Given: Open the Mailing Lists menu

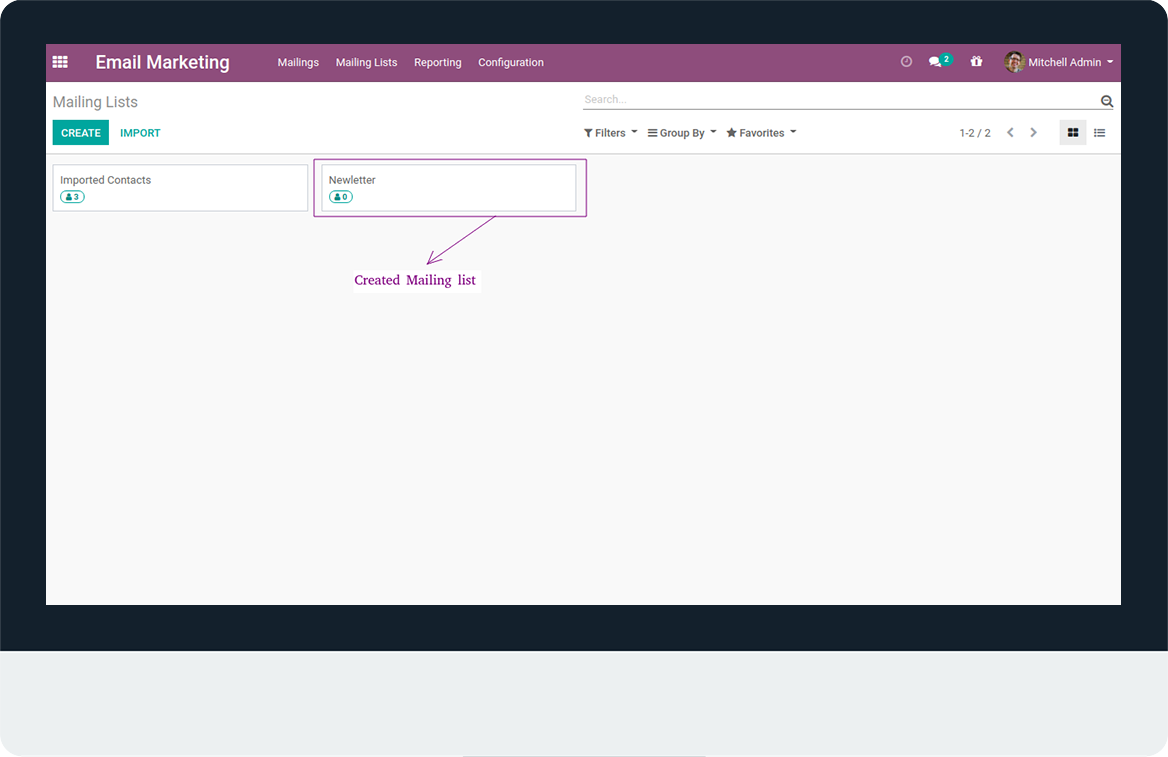Looking at the screenshot, I should [366, 63].
